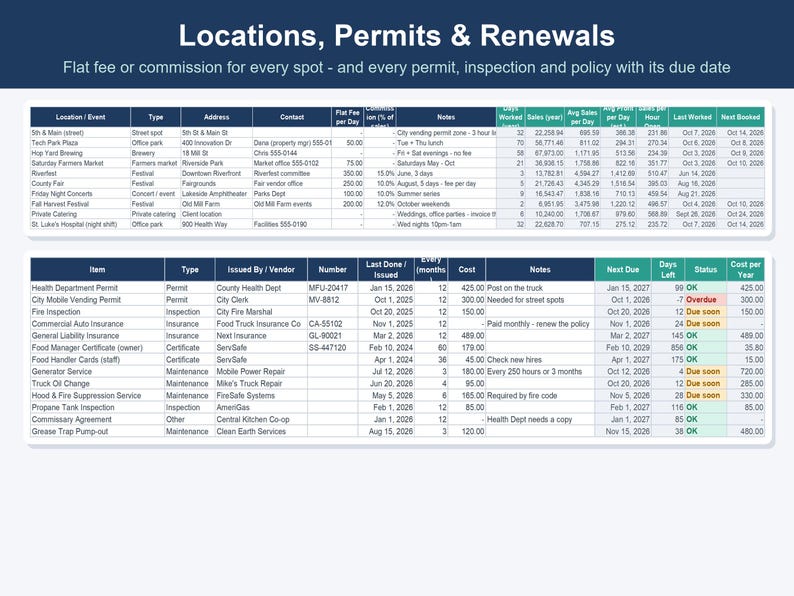Click the 'Clean Earth Services' vendor cell
This screenshot has height=596, width=794.
tap(261, 431)
